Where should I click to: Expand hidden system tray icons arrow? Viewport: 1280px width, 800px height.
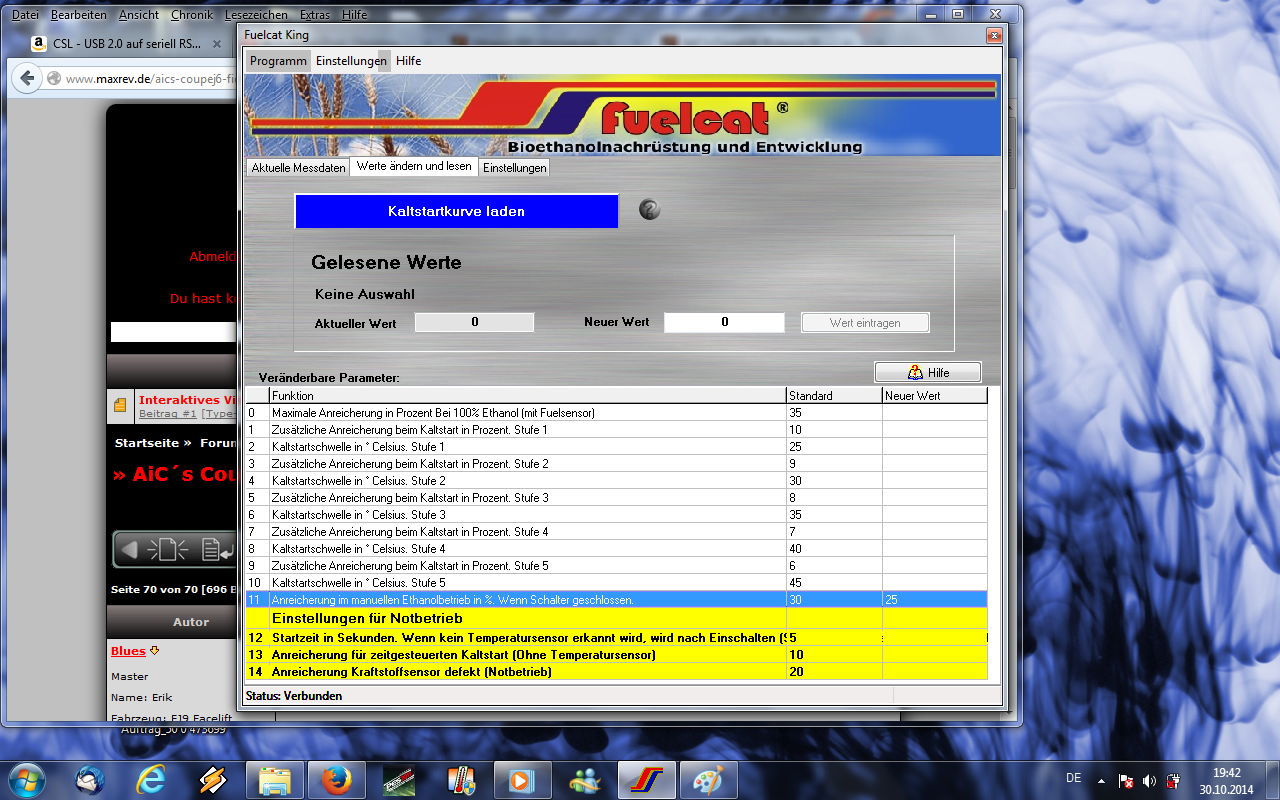pyautogui.click(x=1102, y=780)
